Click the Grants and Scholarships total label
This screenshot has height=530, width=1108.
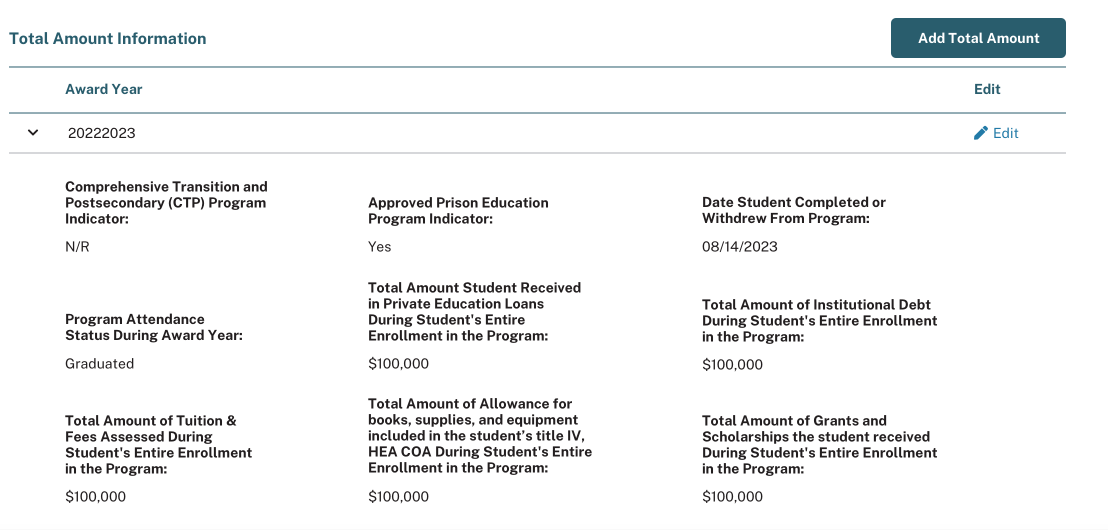(819, 444)
